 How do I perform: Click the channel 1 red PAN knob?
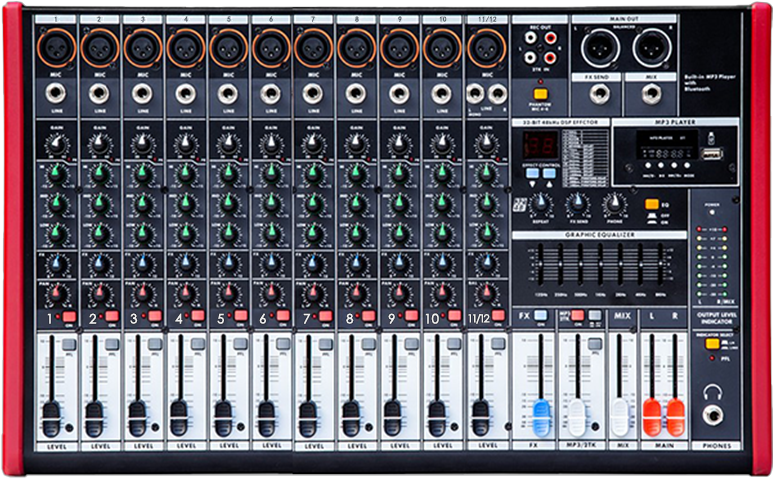(x=57, y=293)
